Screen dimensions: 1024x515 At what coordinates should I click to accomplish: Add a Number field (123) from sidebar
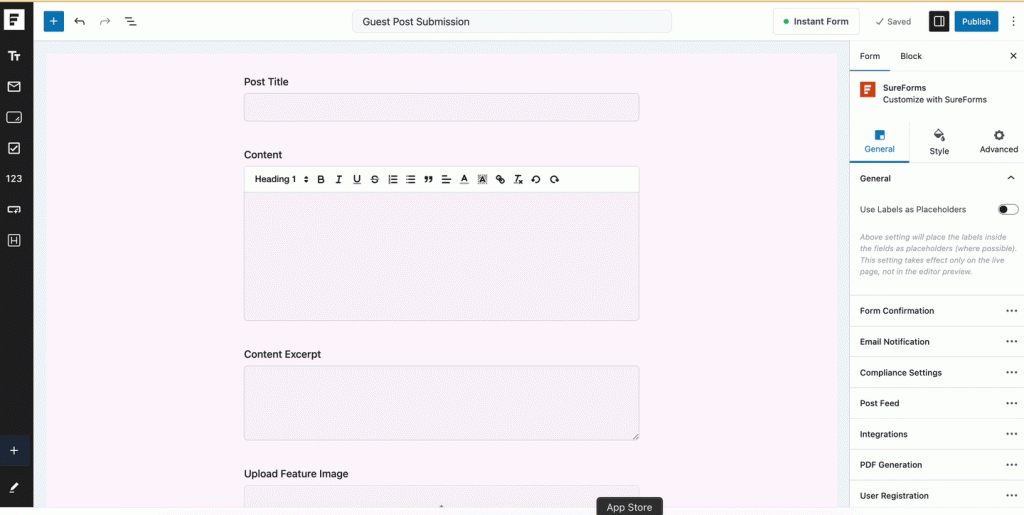tap(14, 178)
